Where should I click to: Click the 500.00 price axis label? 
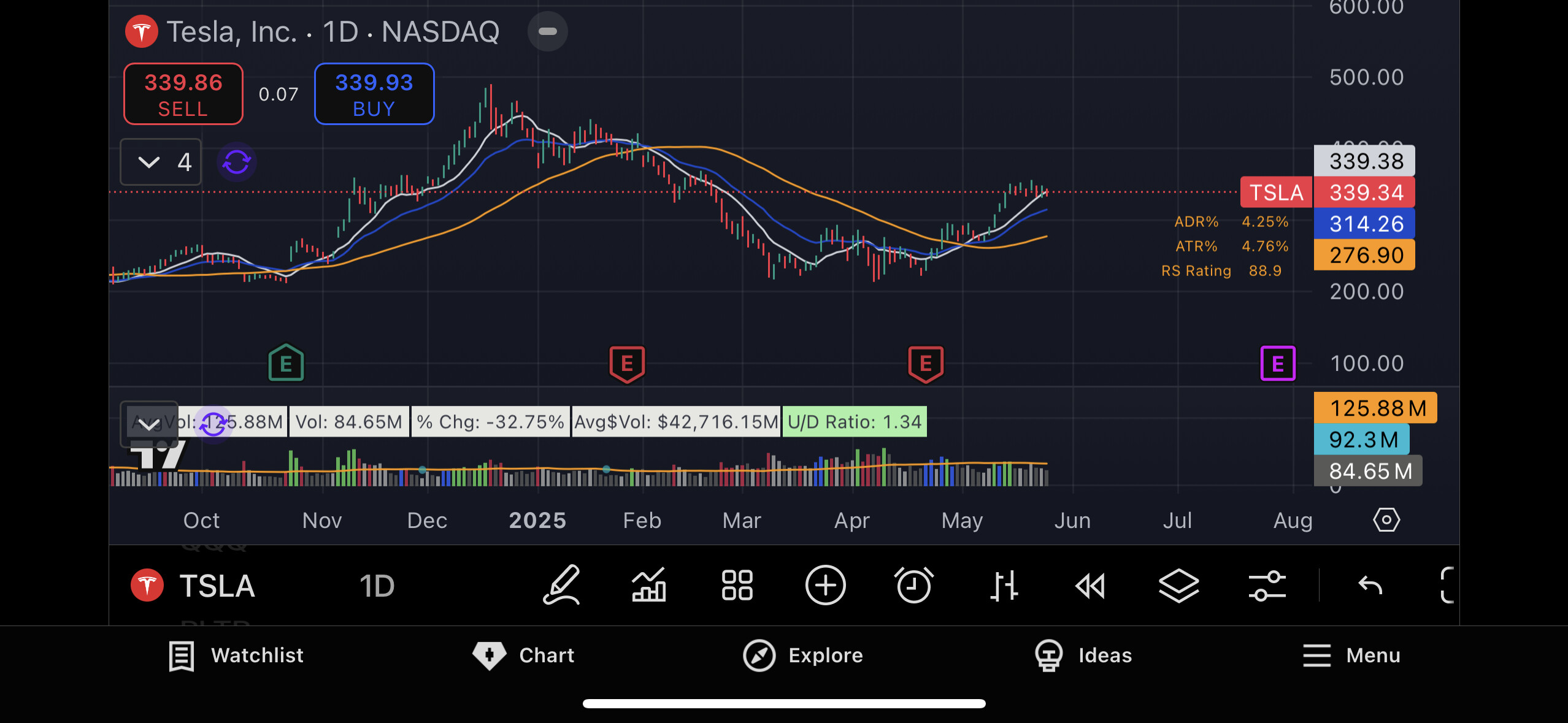click(1367, 77)
